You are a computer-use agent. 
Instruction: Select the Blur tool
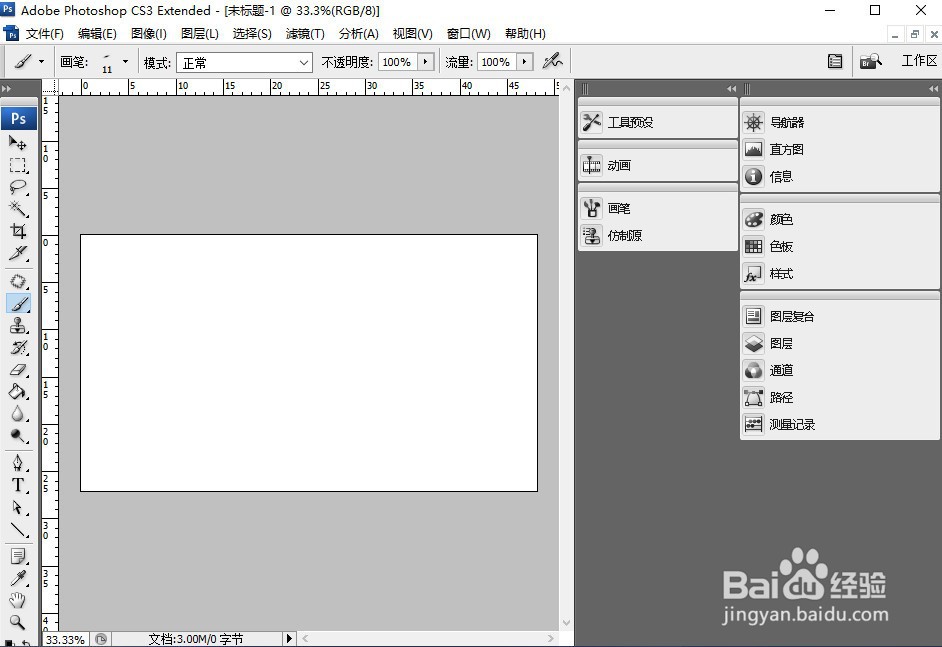pyautogui.click(x=18, y=413)
